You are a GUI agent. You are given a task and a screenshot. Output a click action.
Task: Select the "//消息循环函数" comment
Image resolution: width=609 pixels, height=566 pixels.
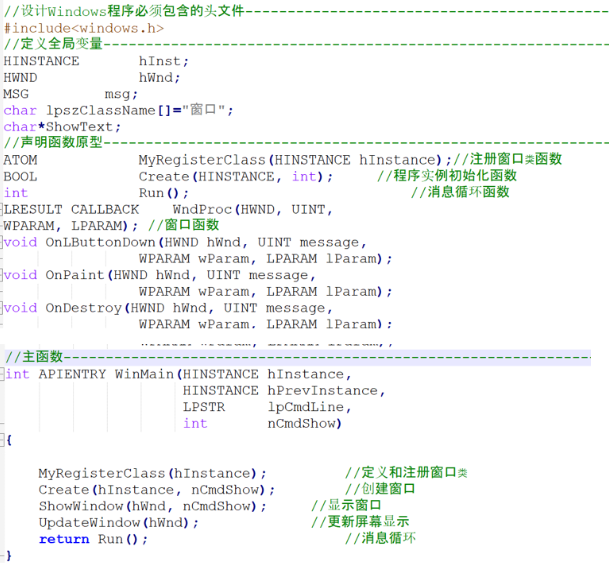coord(460,192)
